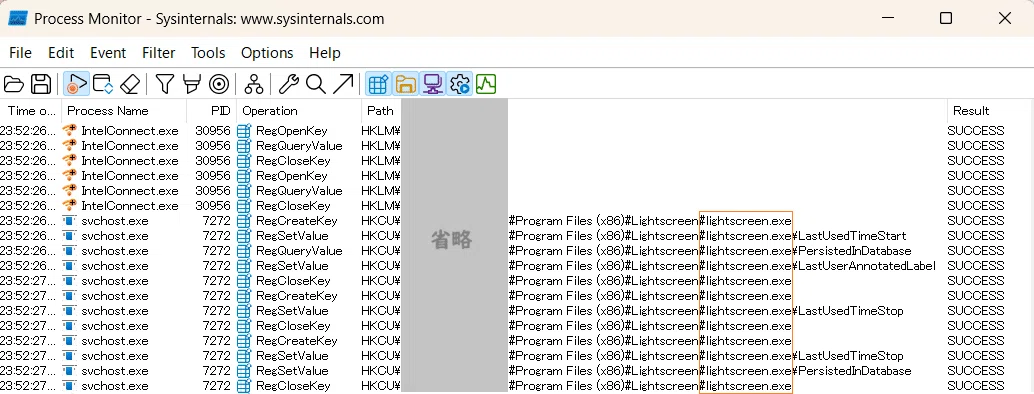The height and width of the screenshot is (394, 1034).
Task: Open the Event menu
Action: (108, 53)
